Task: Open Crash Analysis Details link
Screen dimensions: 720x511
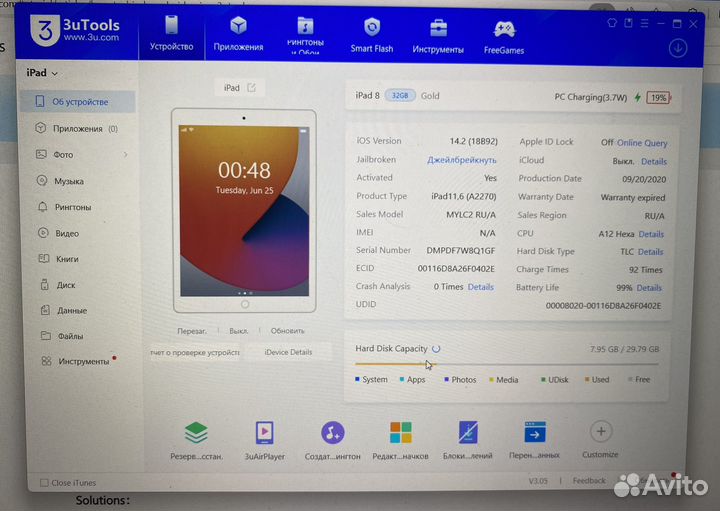Action: [x=481, y=287]
